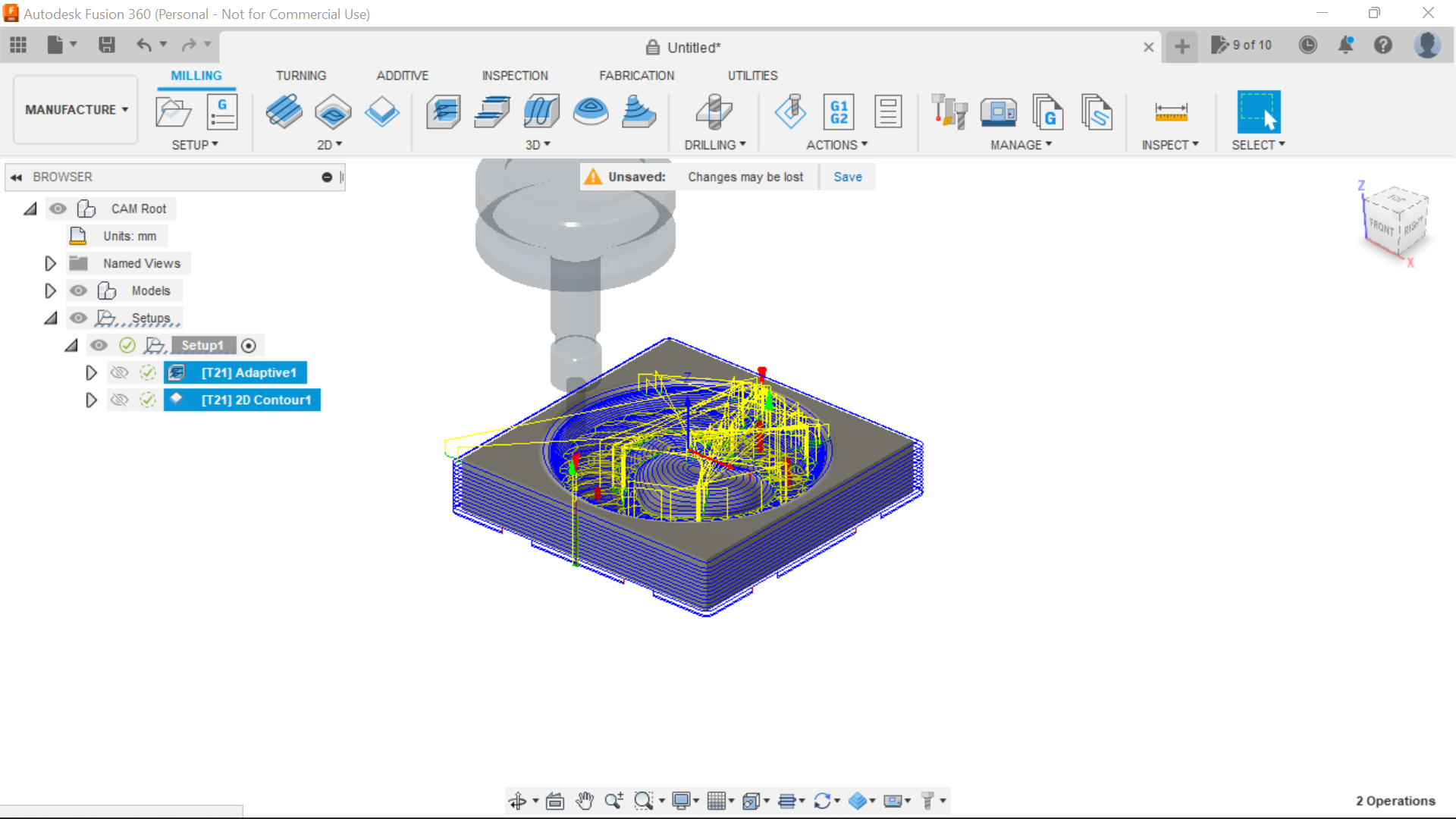Select the Face milling tool
Viewport: 1456px width, 819px height.
point(381,112)
